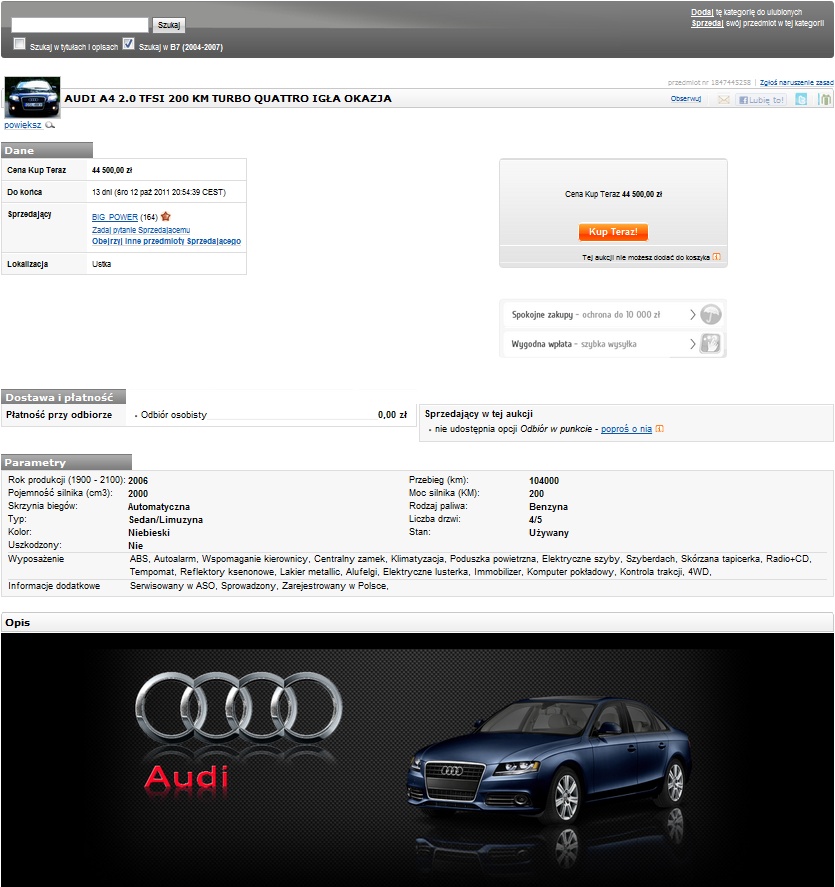This screenshot has width=835, height=887.
Task: Click the location value Ustka
Action: tap(101, 264)
